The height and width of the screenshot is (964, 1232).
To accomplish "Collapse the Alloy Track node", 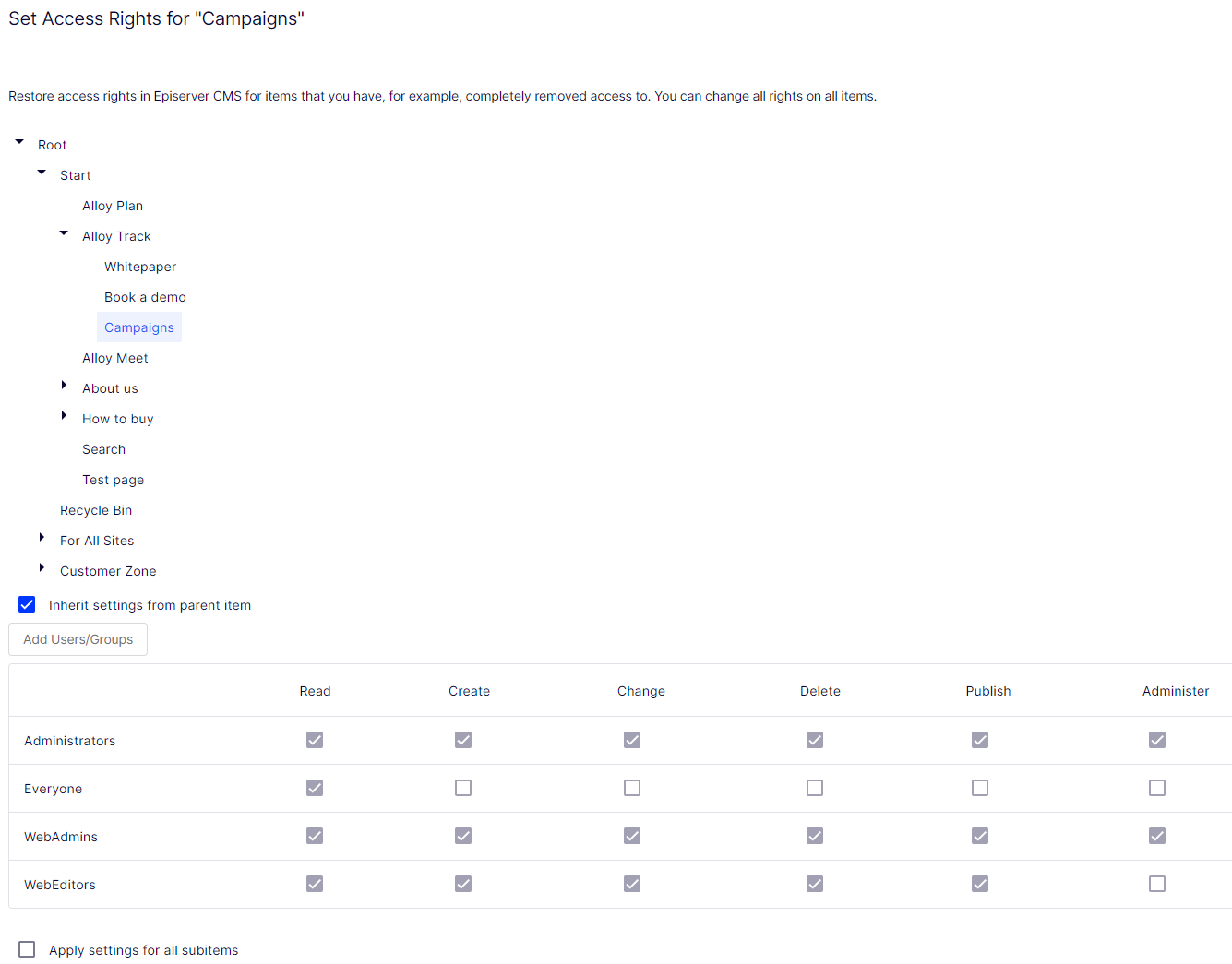I will click(63, 233).
